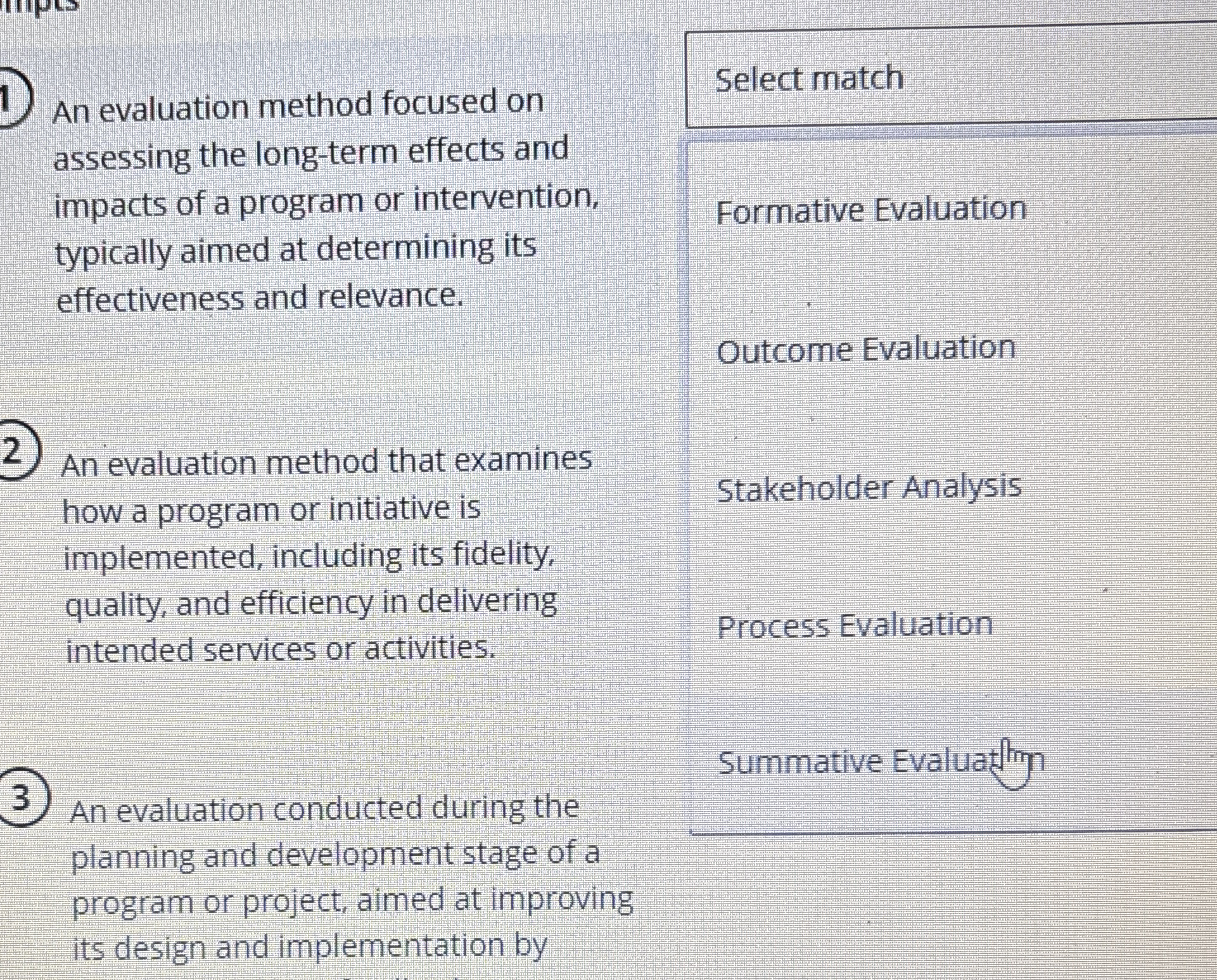Screen dimensions: 1217x980
Task: Click the empty space between match options
Action: (x=887, y=418)
